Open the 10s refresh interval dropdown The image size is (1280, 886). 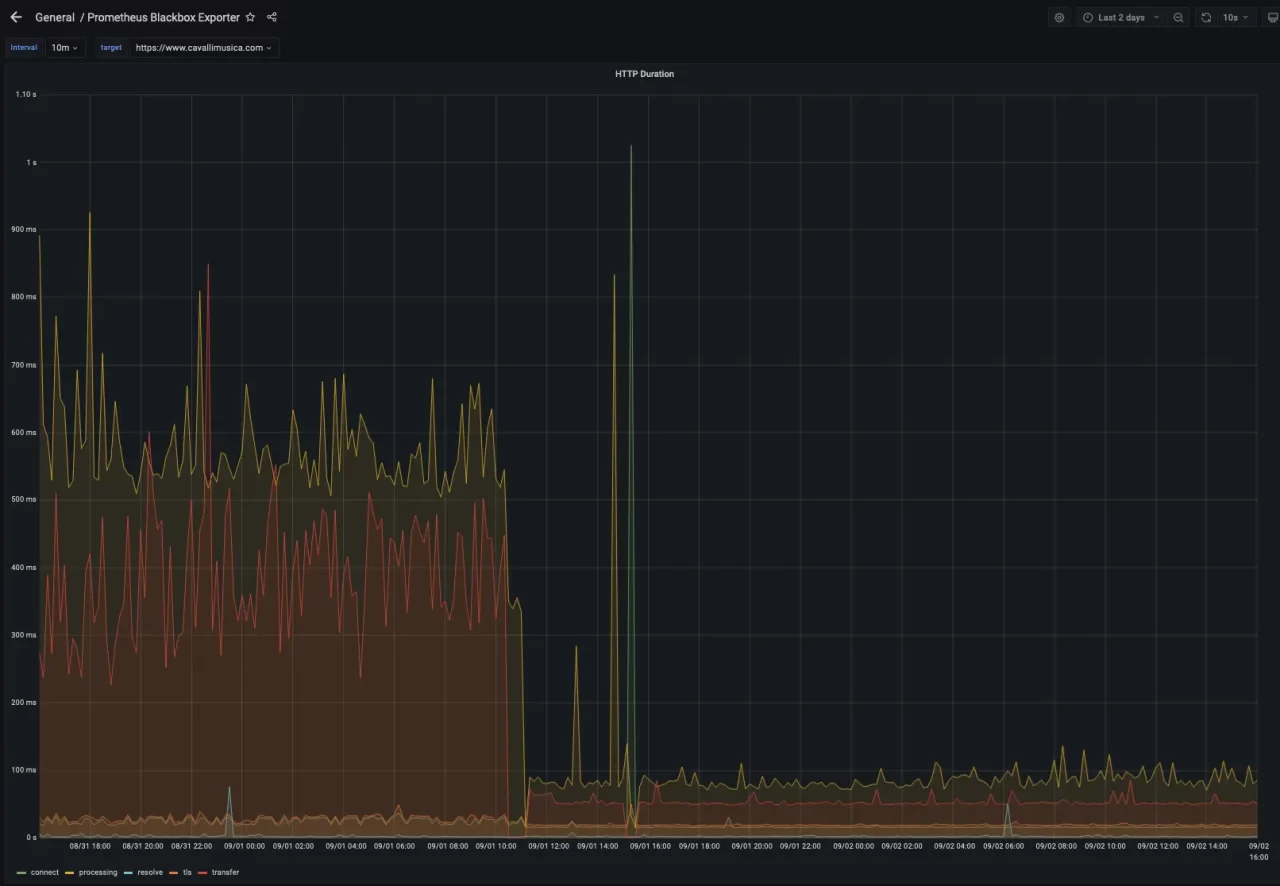[x=1235, y=17]
